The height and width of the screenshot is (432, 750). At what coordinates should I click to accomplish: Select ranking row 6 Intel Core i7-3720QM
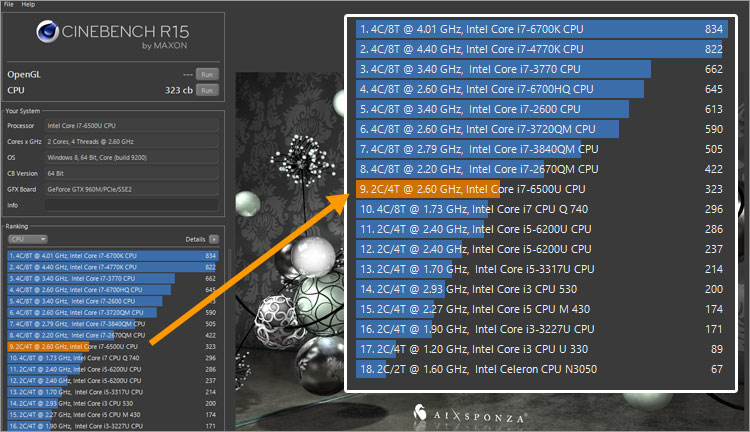pos(113,313)
